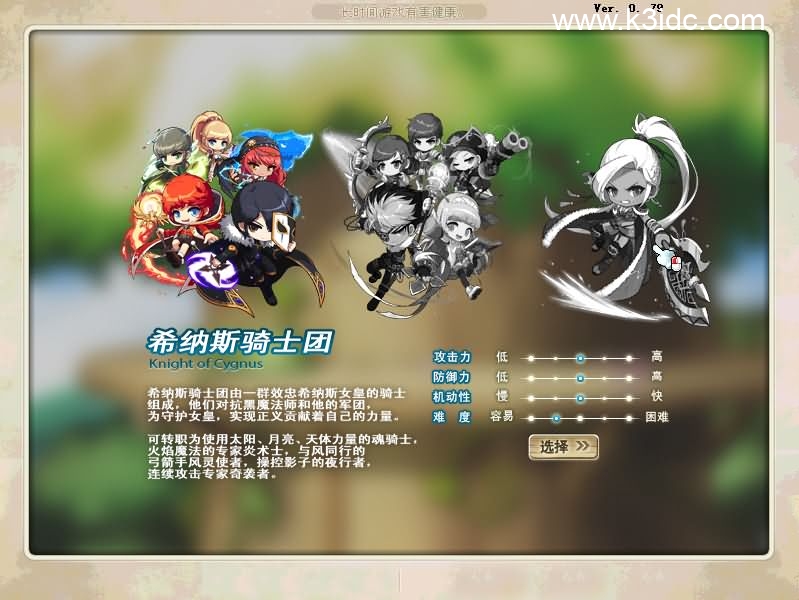
Task: Click the 攻击力 stat label
Action: coord(451,357)
